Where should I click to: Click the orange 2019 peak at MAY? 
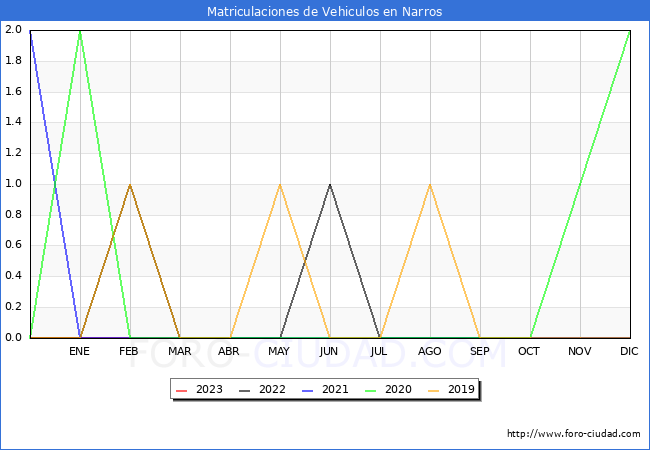(280, 185)
